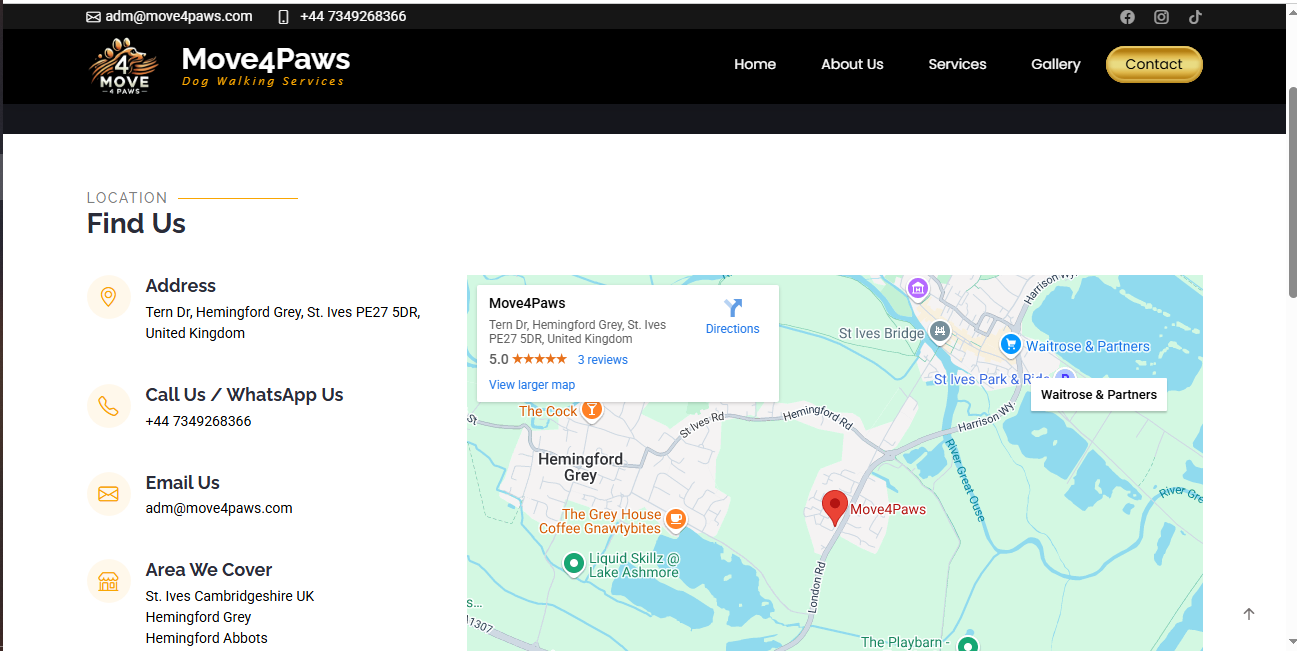Click the Directions arrow icon on map
Screen dimensions: 1297x651
pyautogui.click(x=733, y=308)
